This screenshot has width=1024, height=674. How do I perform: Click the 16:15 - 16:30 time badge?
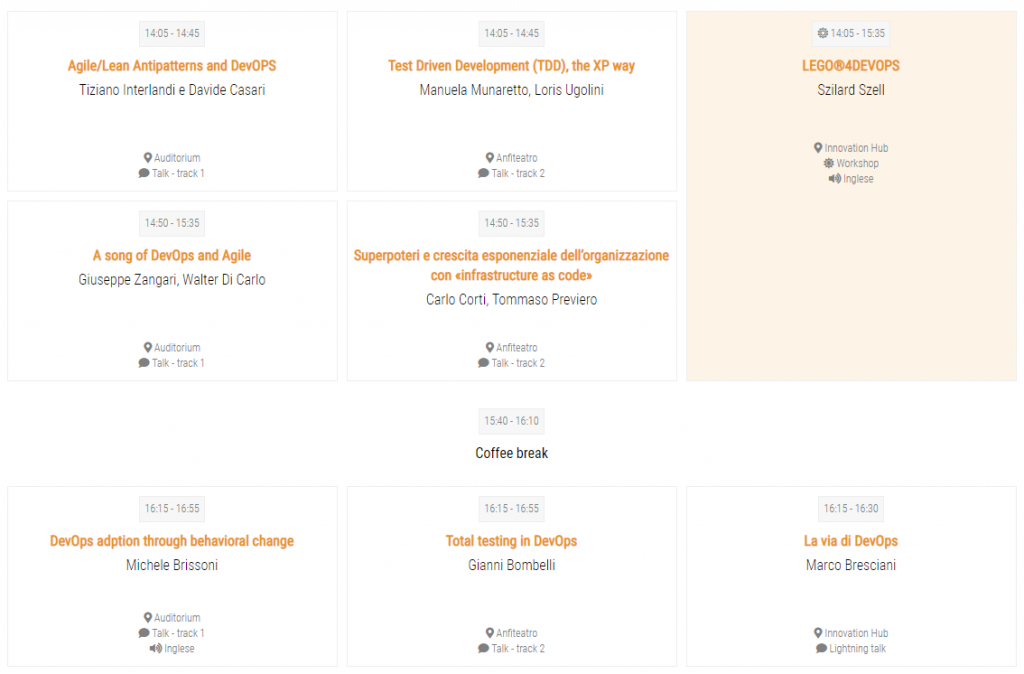pyautogui.click(x=851, y=509)
